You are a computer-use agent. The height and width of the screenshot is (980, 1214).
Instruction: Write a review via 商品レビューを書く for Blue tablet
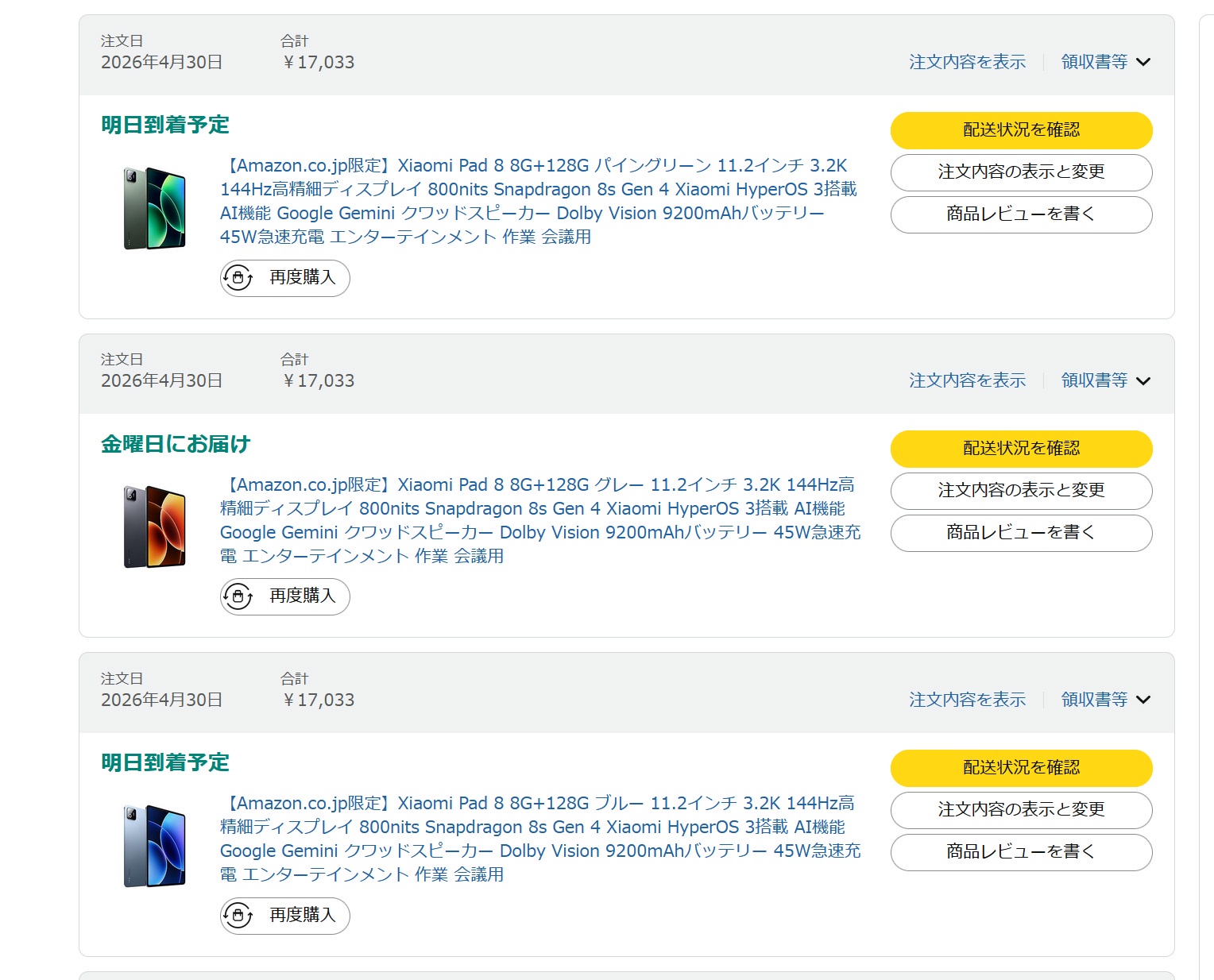[1022, 852]
